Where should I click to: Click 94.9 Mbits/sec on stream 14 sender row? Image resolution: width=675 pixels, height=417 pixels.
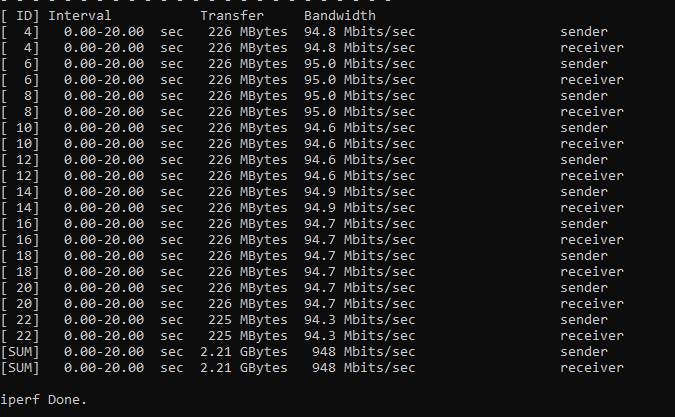pos(360,192)
